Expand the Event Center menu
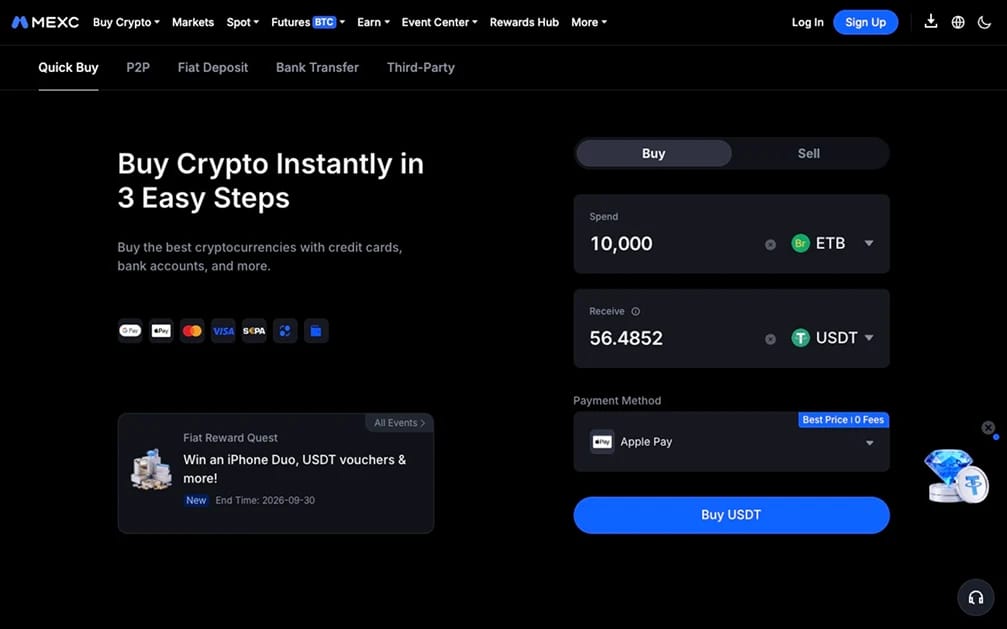 pos(440,22)
